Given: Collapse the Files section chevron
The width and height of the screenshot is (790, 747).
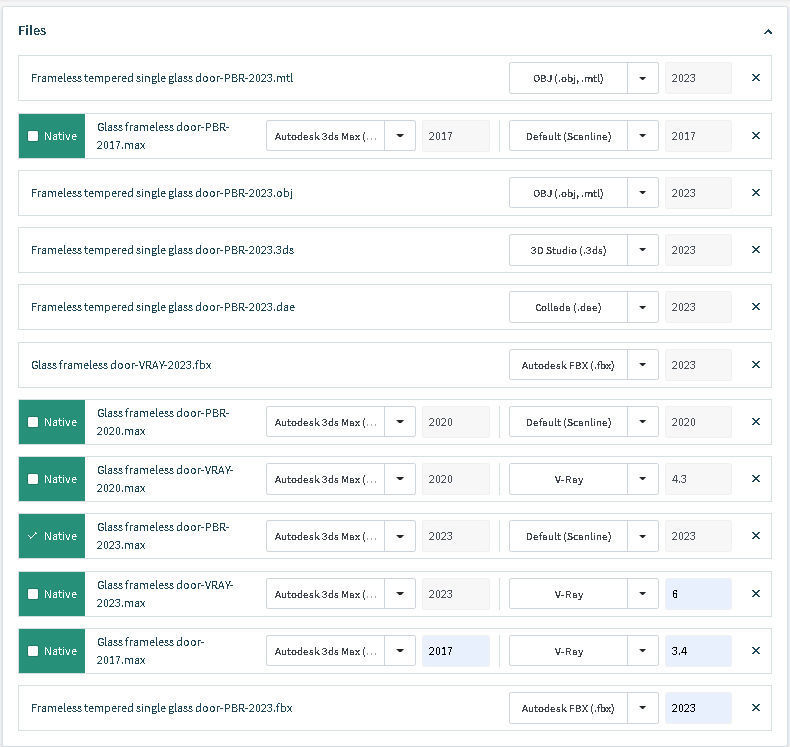Looking at the screenshot, I should click(767, 32).
